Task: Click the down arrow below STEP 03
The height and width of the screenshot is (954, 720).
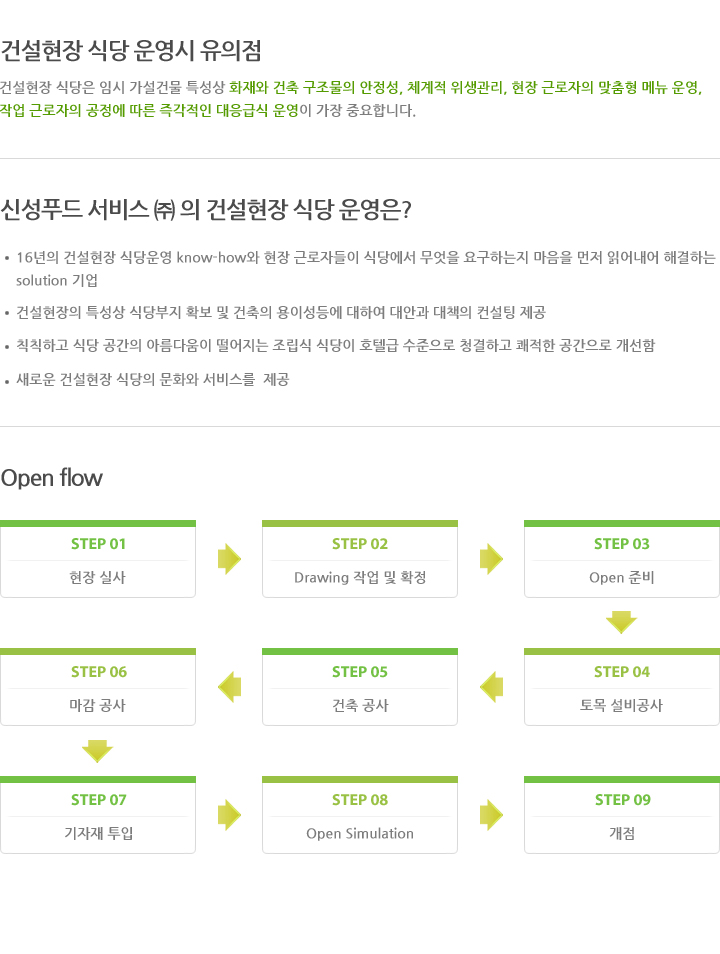Action: tap(621, 623)
